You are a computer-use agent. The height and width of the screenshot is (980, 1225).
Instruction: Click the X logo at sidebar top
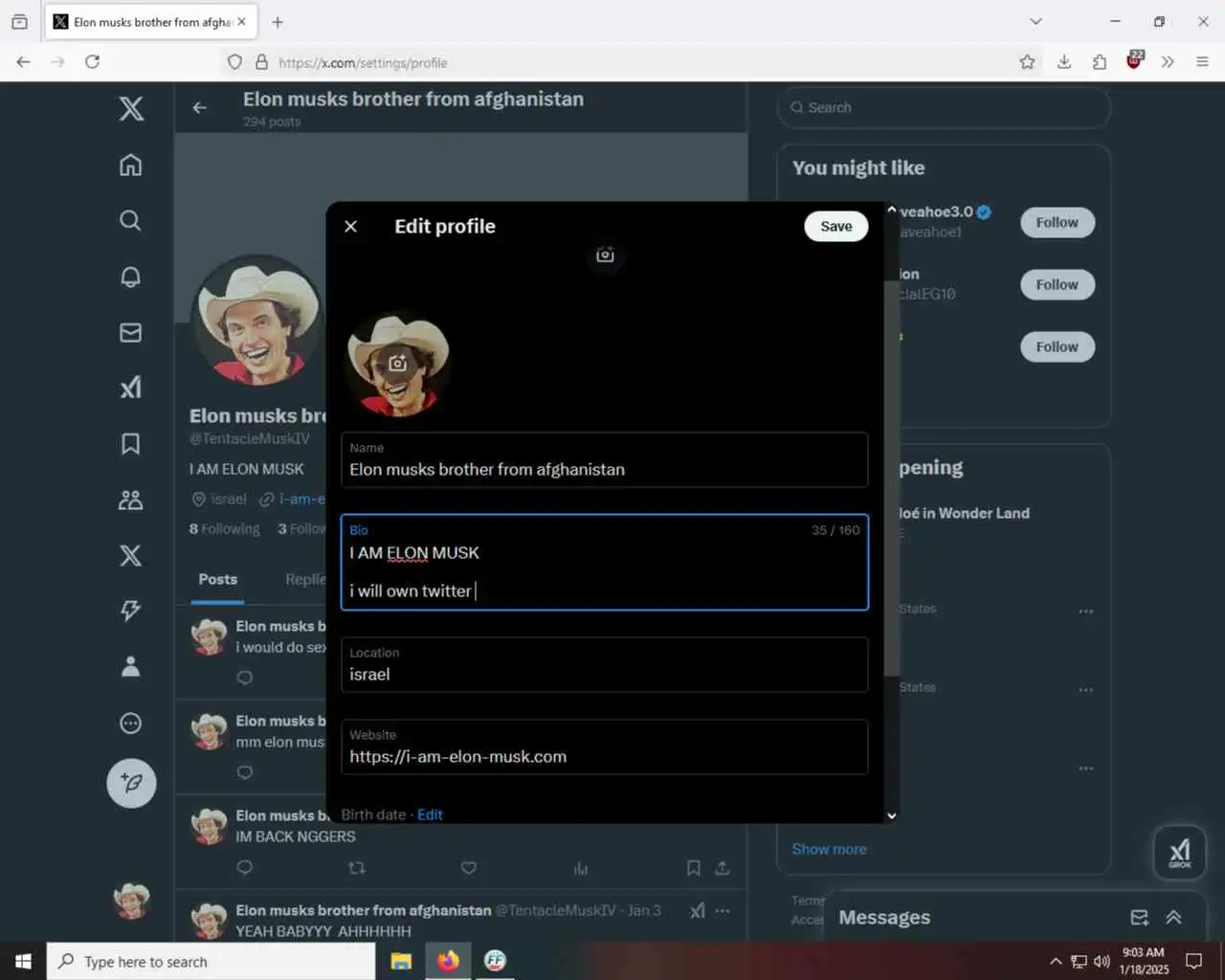click(x=131, y=108)
